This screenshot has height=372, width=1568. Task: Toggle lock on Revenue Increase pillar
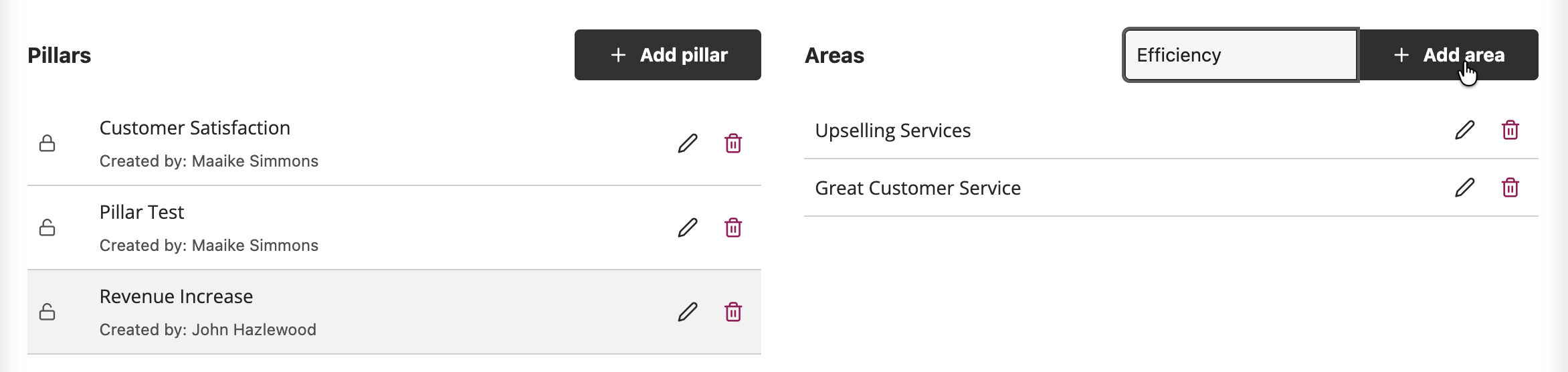[47, 312]
